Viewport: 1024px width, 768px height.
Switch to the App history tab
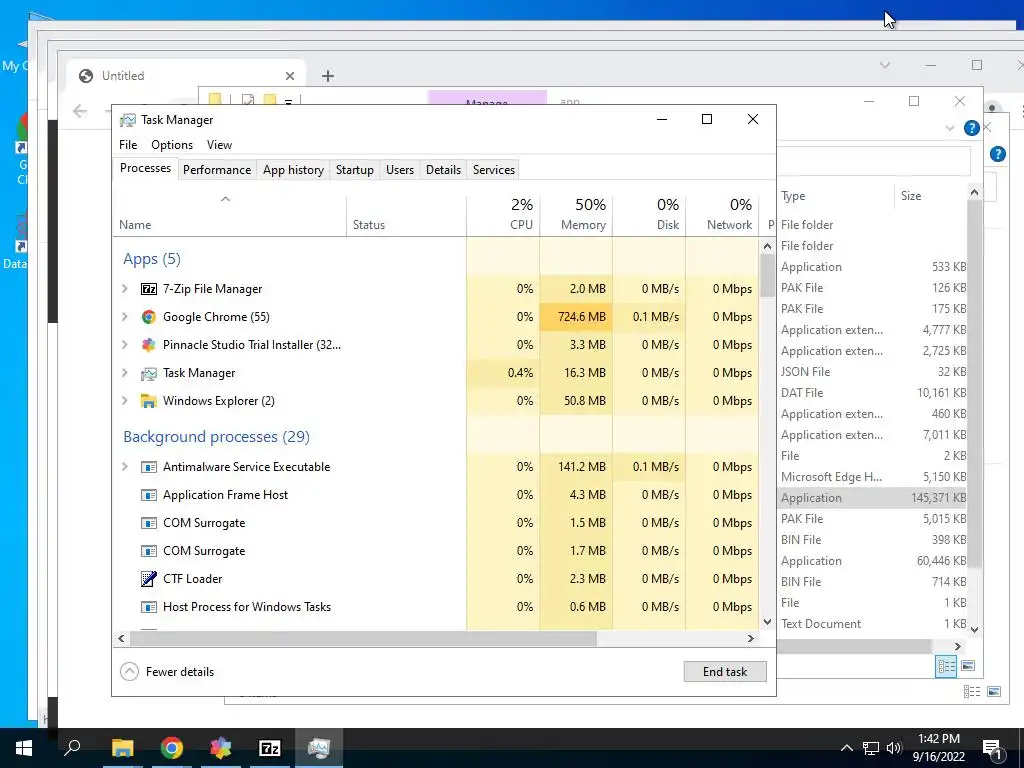point(293,170)
